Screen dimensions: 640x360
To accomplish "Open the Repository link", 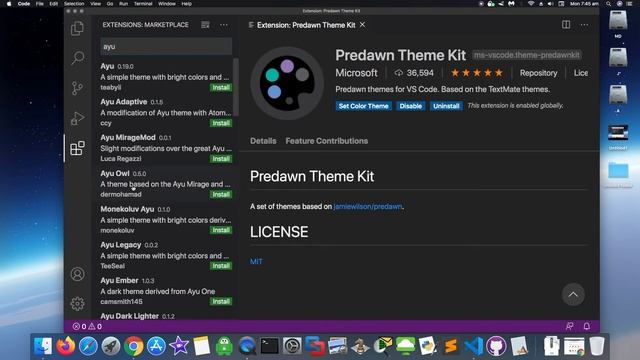I will (538, 73).
